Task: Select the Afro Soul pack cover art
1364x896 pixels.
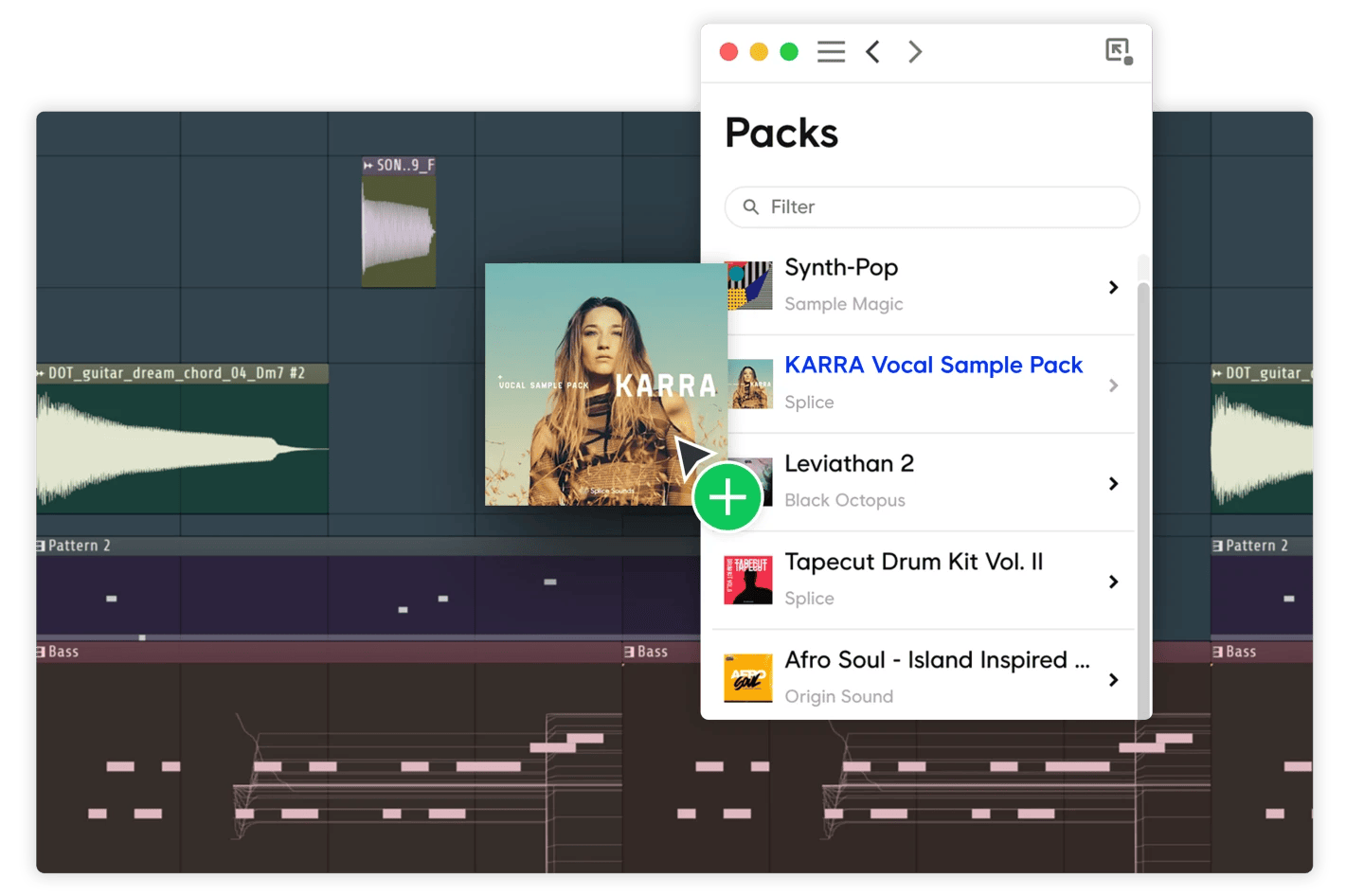Action: pyautogui.click(x=748, y=678)
